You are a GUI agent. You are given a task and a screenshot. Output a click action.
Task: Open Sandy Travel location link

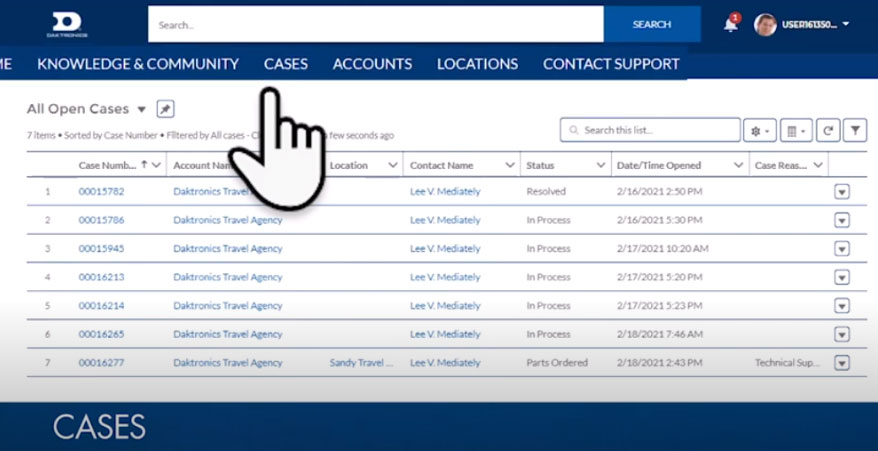361,363
